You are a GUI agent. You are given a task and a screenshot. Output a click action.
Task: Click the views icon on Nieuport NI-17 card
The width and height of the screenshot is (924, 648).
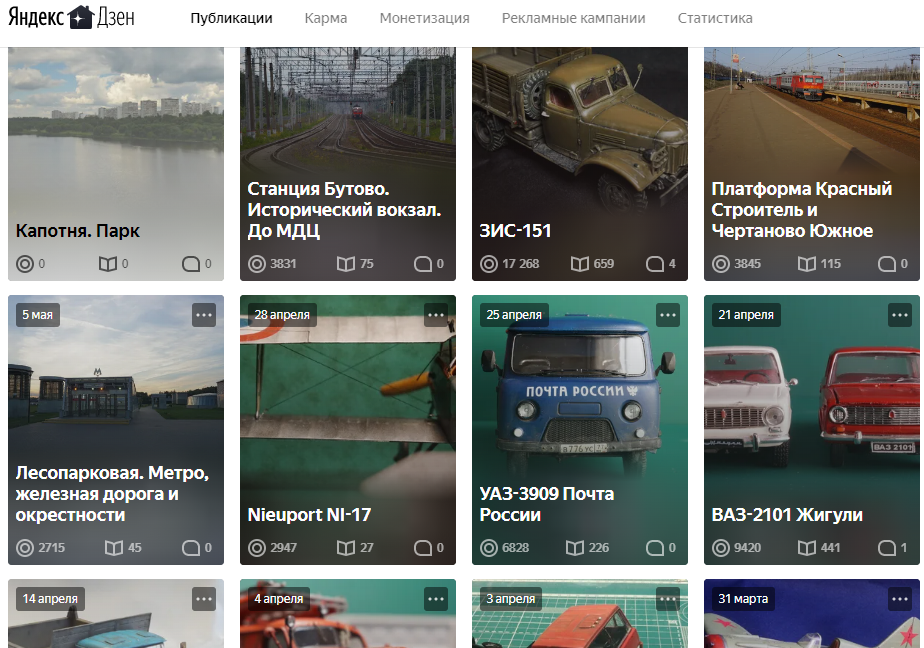[x=257, y=548]
